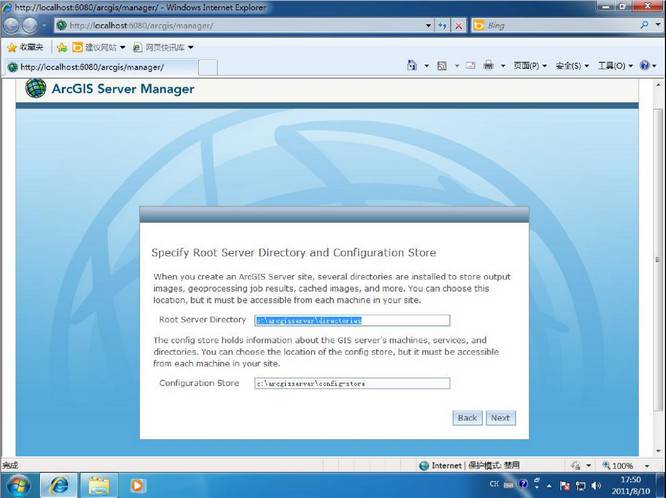Click the refresh page icon
Viewport: 666px width, 498px height.
coord(443,26)
